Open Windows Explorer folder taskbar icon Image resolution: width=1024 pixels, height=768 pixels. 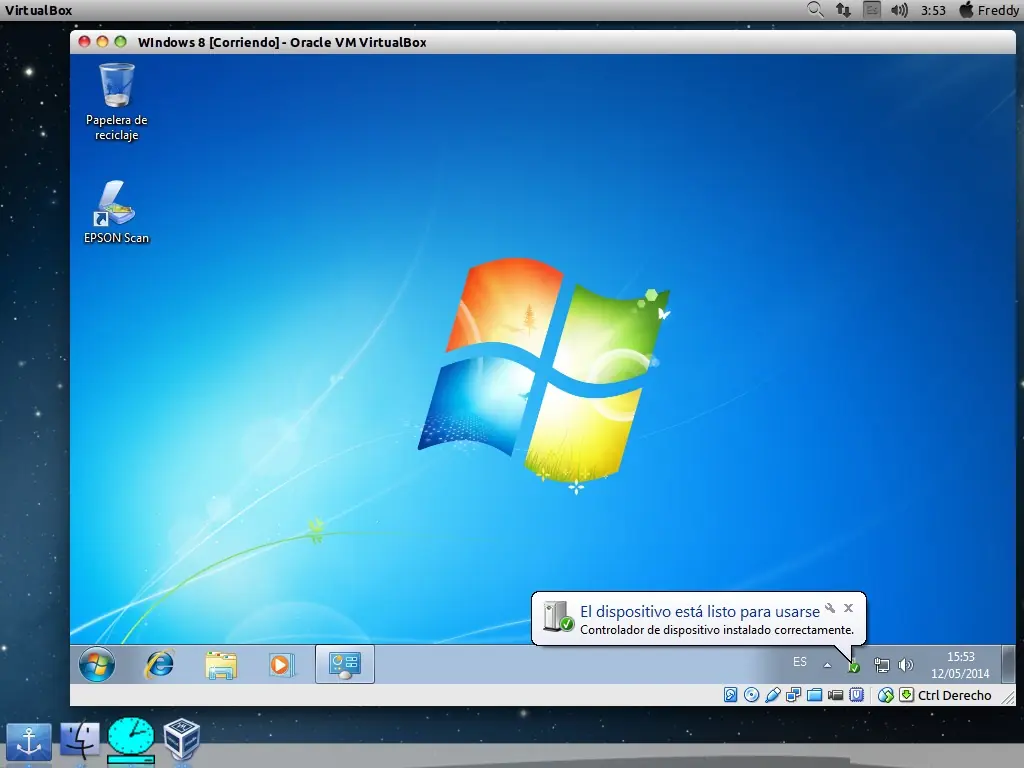[x=221, y=665]
